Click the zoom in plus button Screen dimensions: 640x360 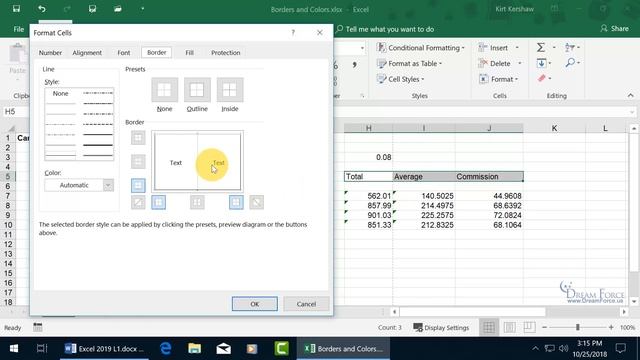pyautogui.click(x=611, y=327)
